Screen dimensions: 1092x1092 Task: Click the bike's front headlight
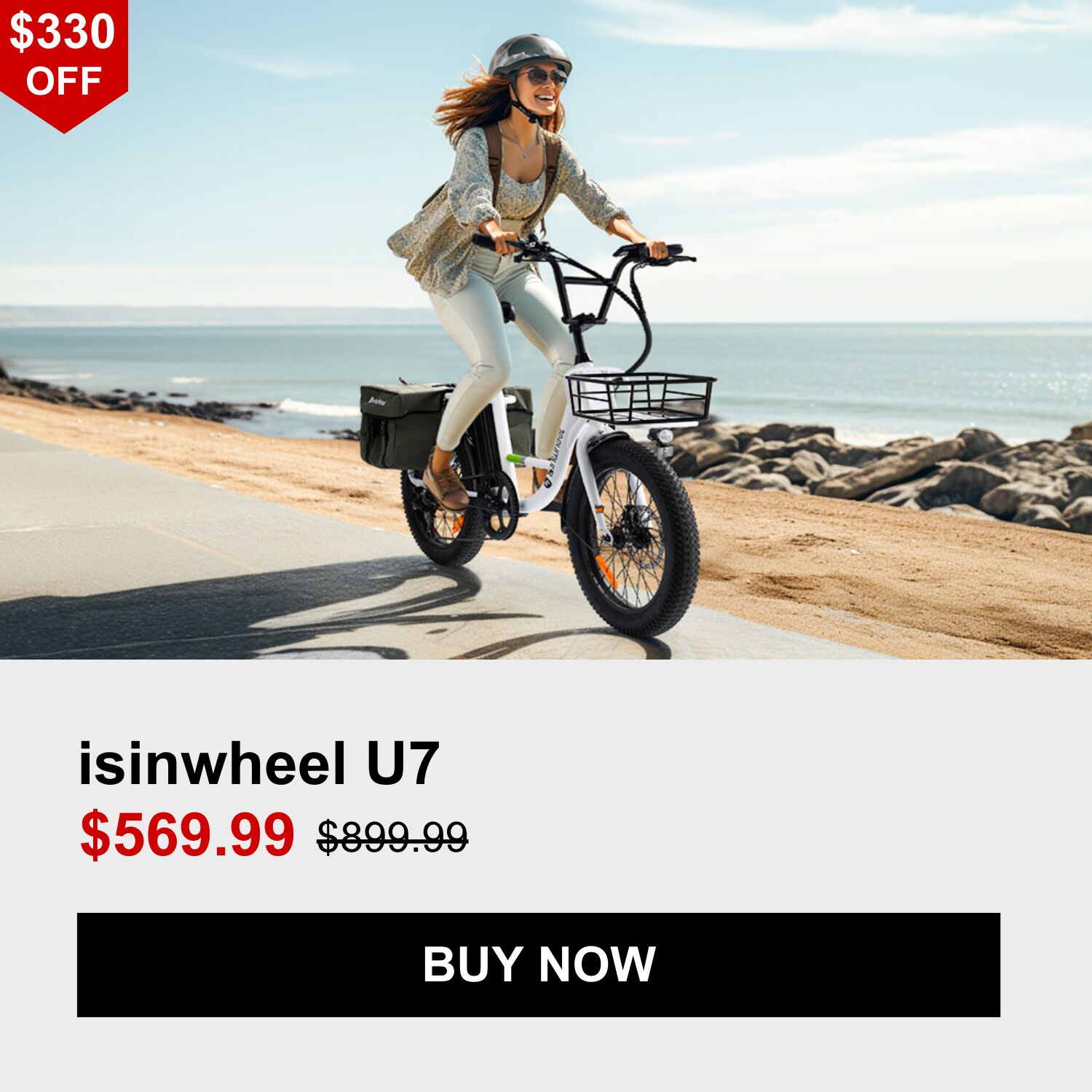(663, 437)
